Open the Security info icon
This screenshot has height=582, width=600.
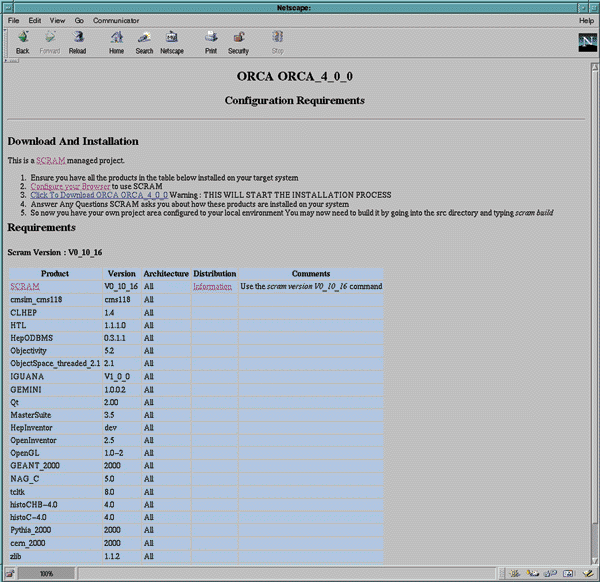[x=239, y=41]
